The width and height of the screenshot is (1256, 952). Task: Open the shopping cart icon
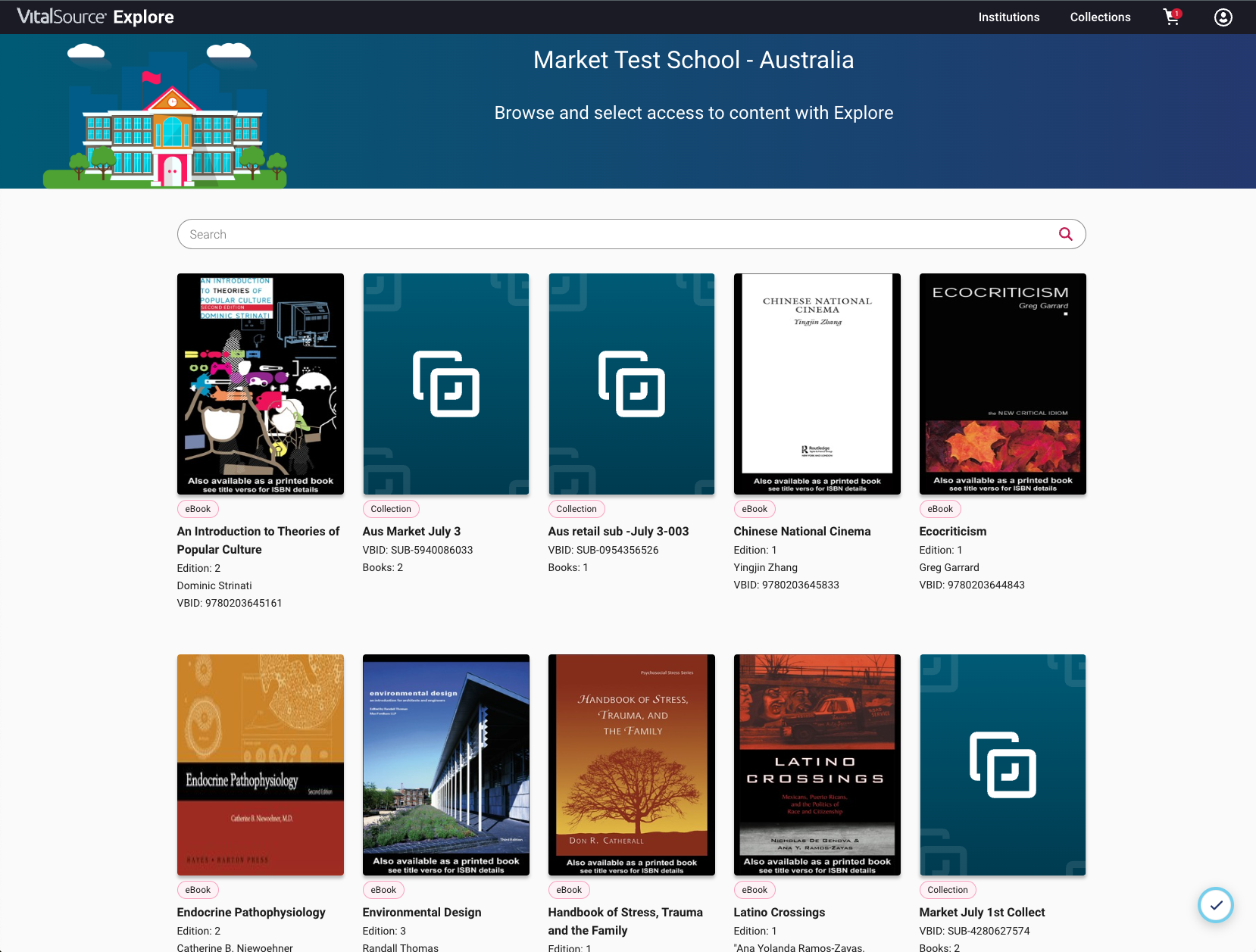click(x=1173, y=17)
